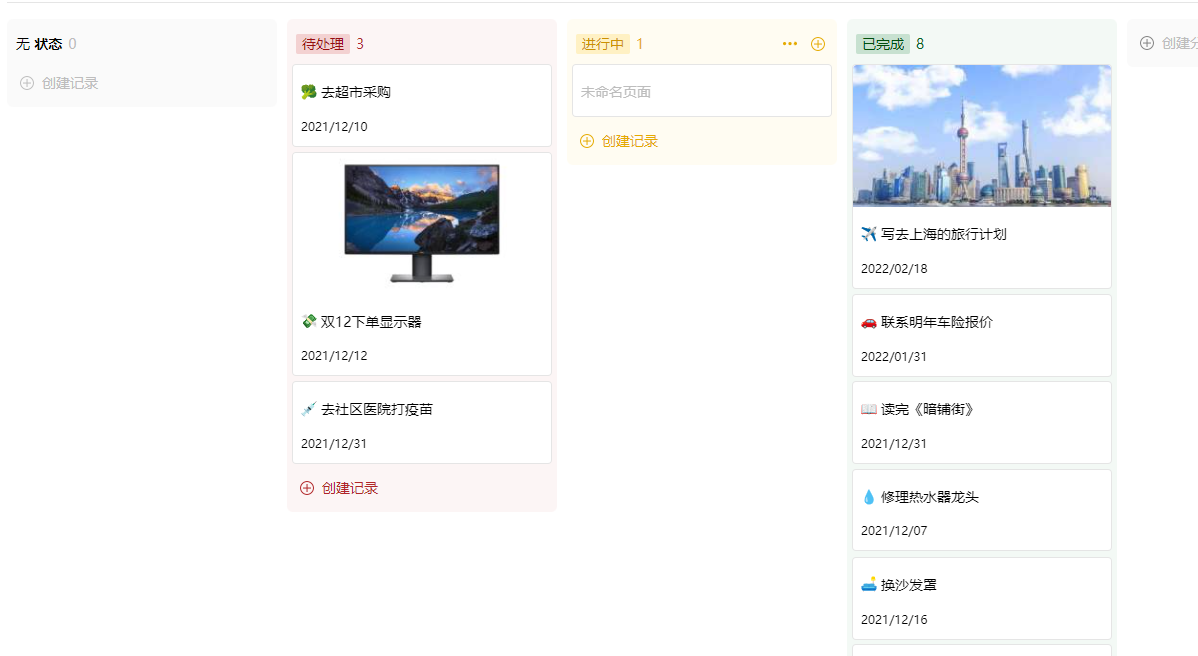Select the 无状态 column header

click(39, 44)
